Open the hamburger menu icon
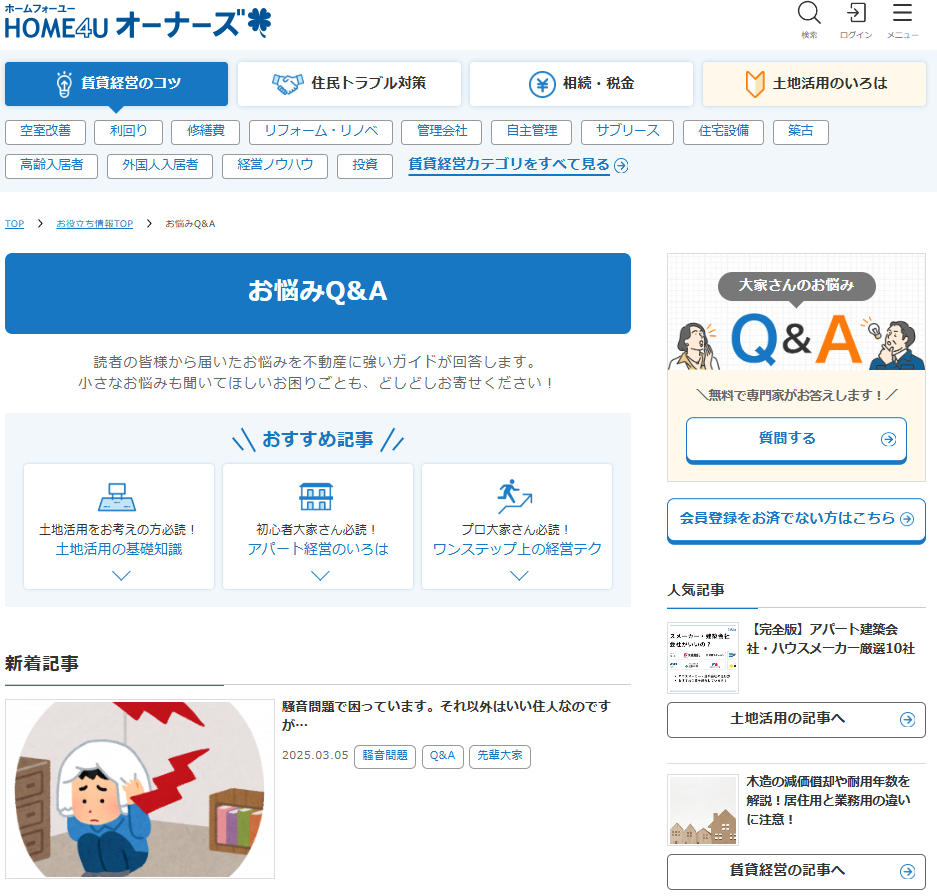Viewport: 937px width, 896px height. 902,14
